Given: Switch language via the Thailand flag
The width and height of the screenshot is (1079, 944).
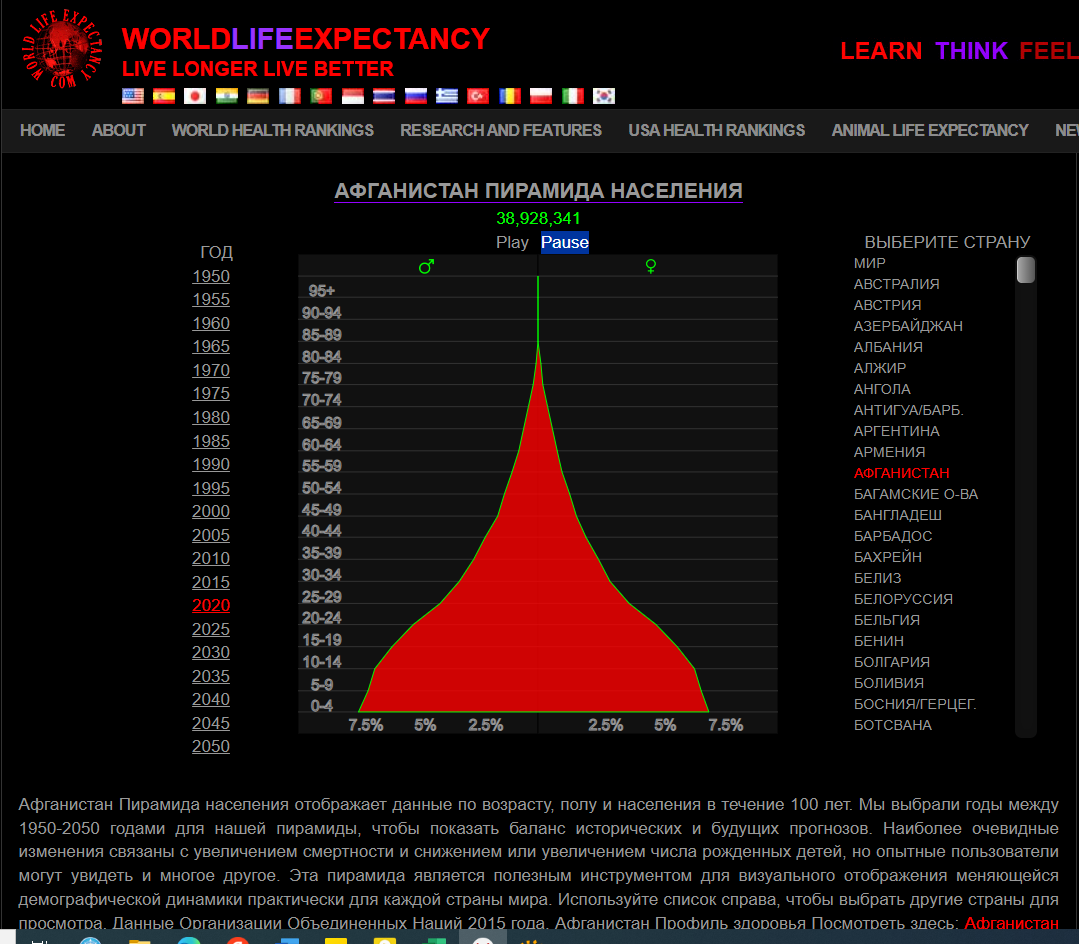Looking at the screenshot, I should pos(384,96).
